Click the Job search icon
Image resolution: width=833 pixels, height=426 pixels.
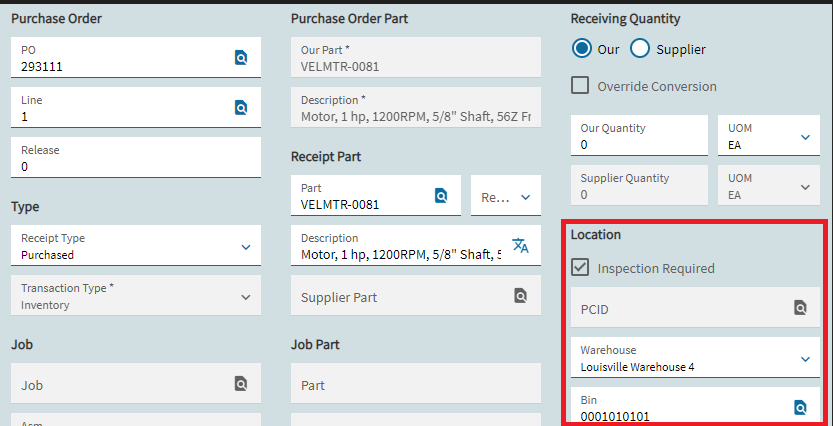pos(240,384)
